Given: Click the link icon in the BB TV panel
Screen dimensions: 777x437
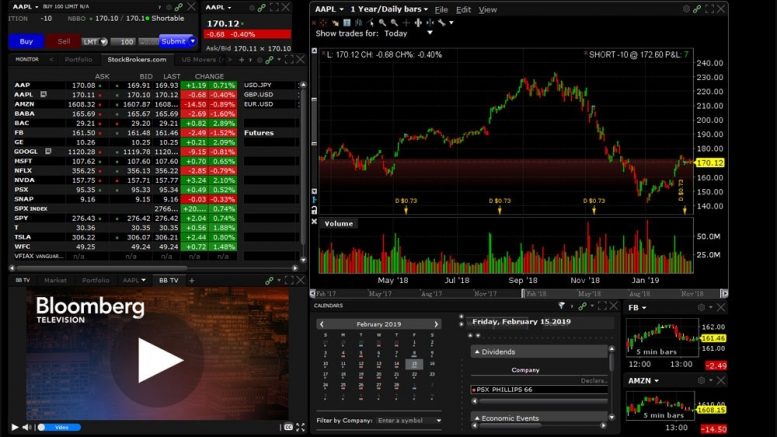Looking at the screenshot, I should coord(269,280).
